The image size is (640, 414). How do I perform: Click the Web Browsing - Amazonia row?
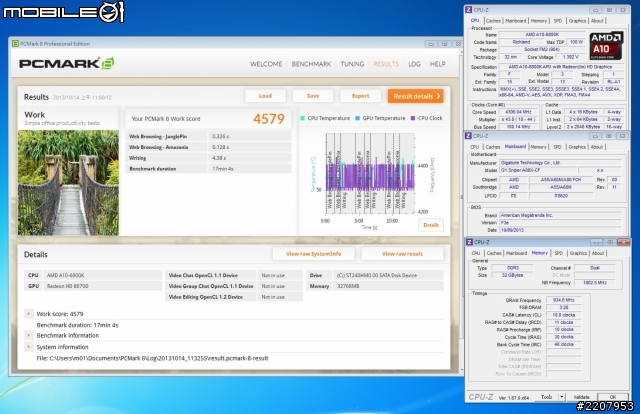[209, 147]
